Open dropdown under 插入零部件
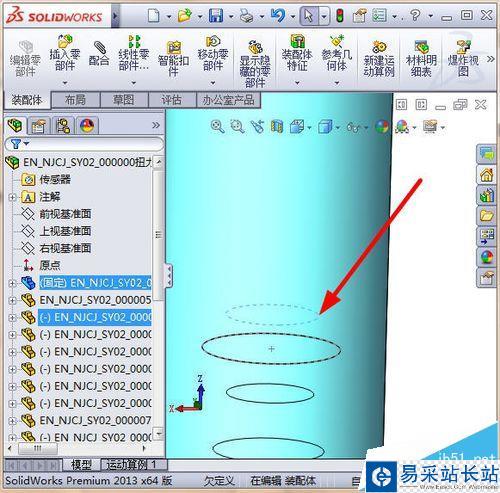Viewport: 500px width, 493px height. [65, 82]
